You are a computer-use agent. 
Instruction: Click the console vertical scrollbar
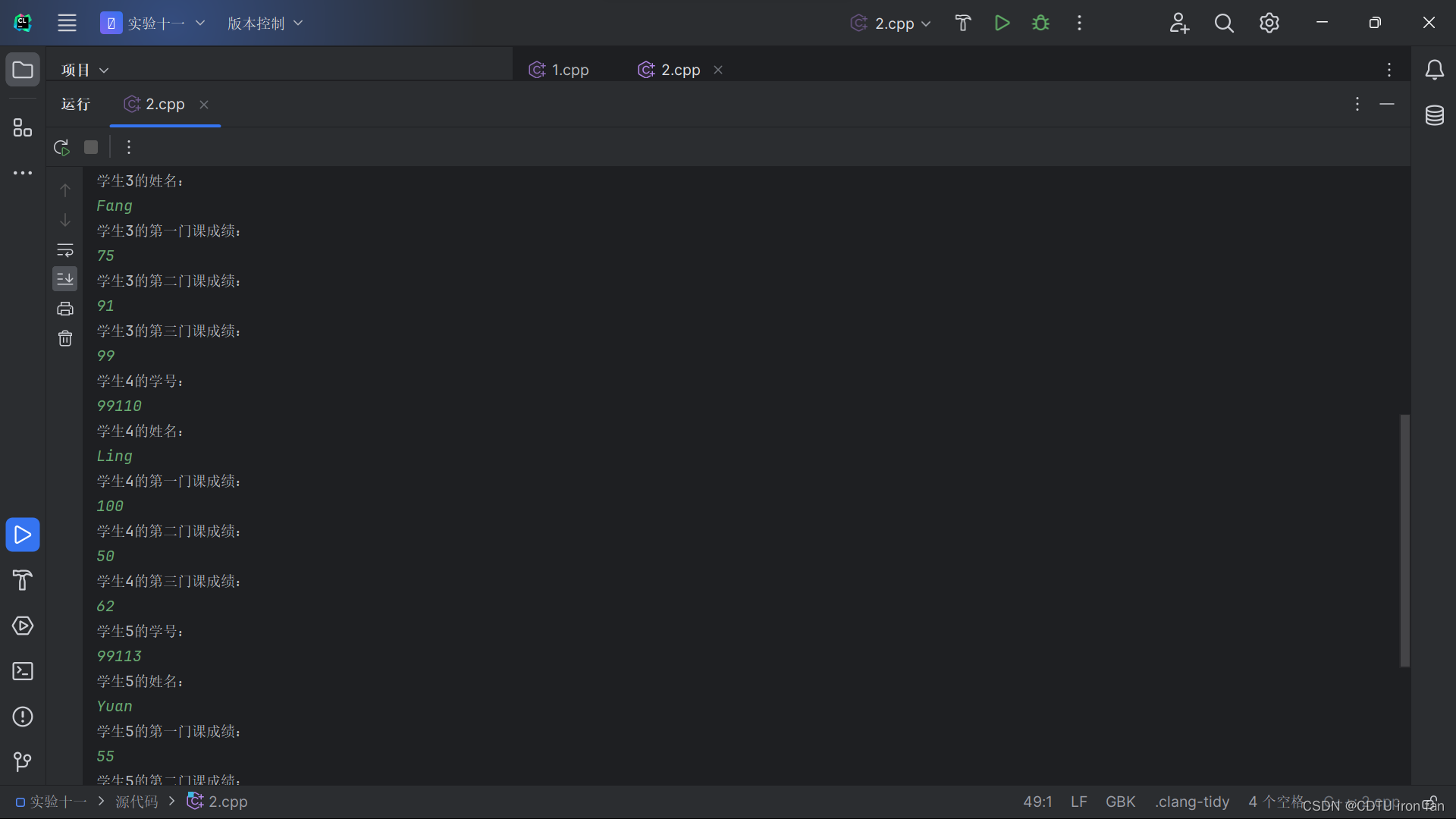[1404, 540]
